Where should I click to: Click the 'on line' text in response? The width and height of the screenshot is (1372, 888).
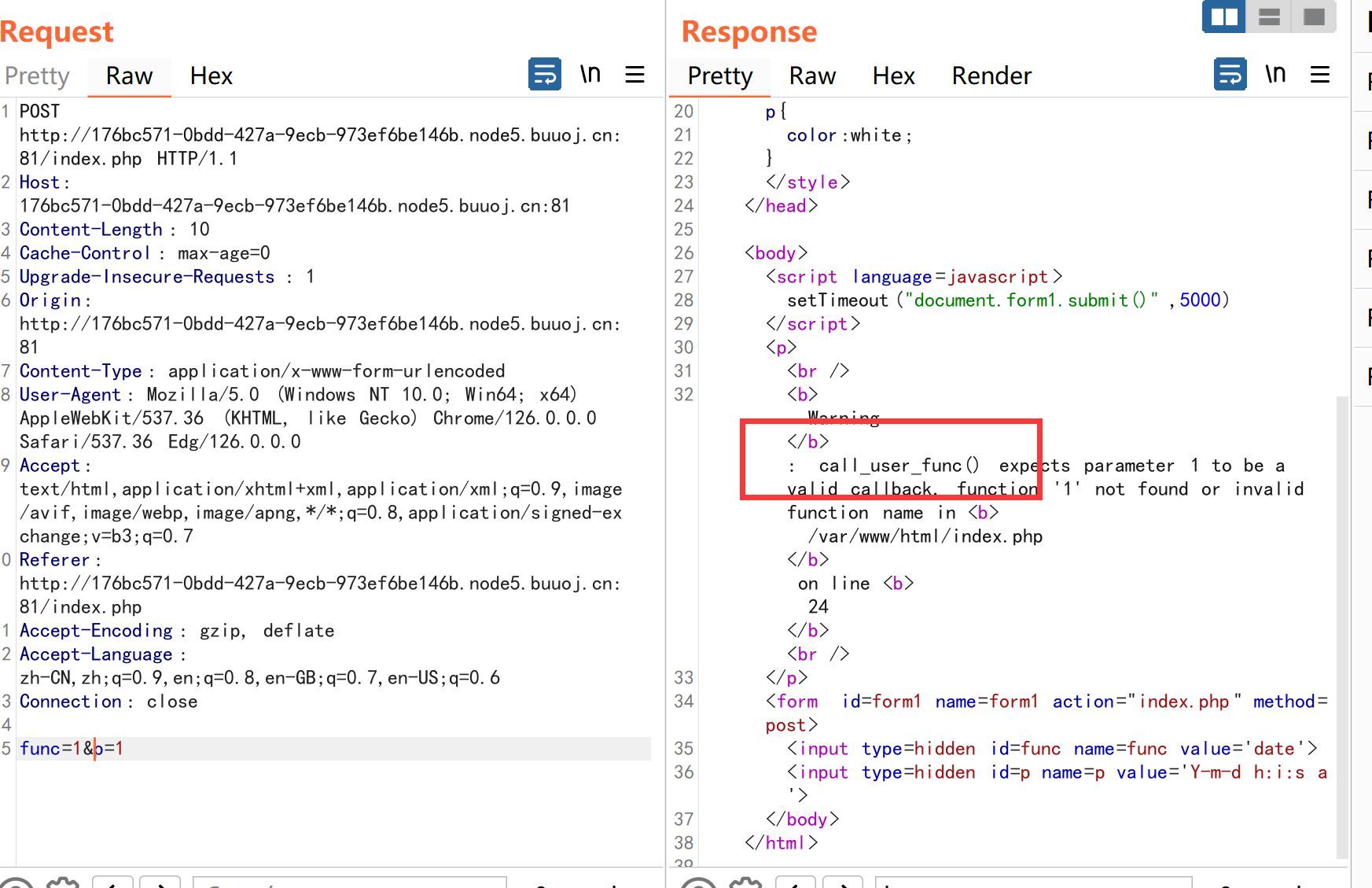pyautogui.click(x=833, y=584)
